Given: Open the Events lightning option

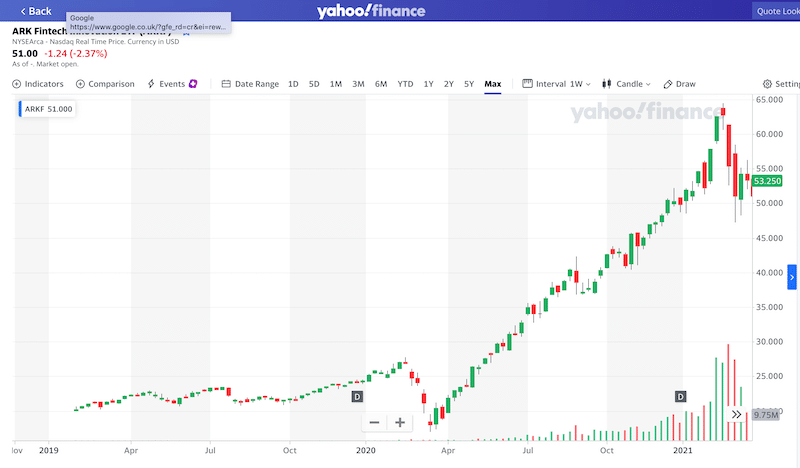Looking at the screenshot, I should coord(166,84).
